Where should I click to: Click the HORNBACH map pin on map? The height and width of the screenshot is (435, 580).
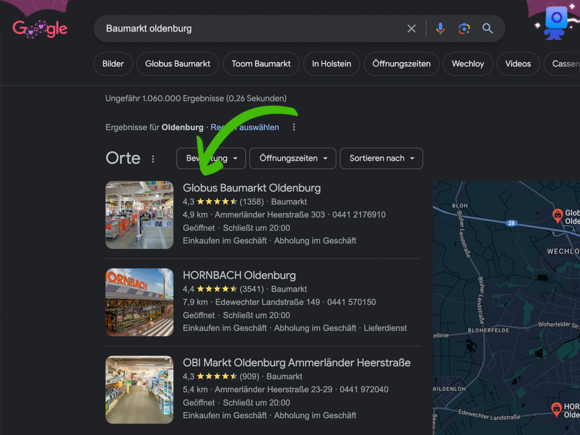[x=556, y=409]
